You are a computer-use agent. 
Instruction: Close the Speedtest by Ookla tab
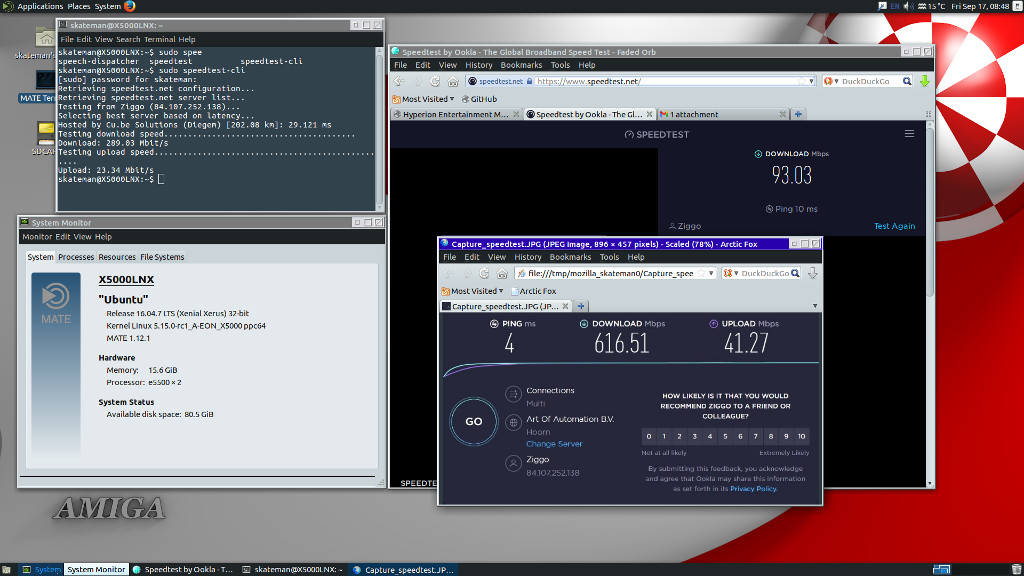(x=649, y=114)
